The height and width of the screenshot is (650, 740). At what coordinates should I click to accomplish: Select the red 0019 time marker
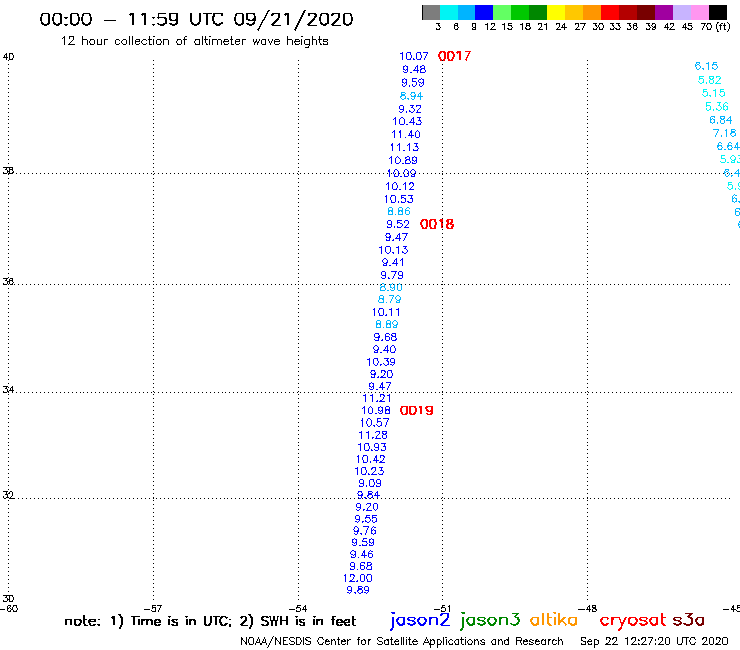(x=416, y=411)
